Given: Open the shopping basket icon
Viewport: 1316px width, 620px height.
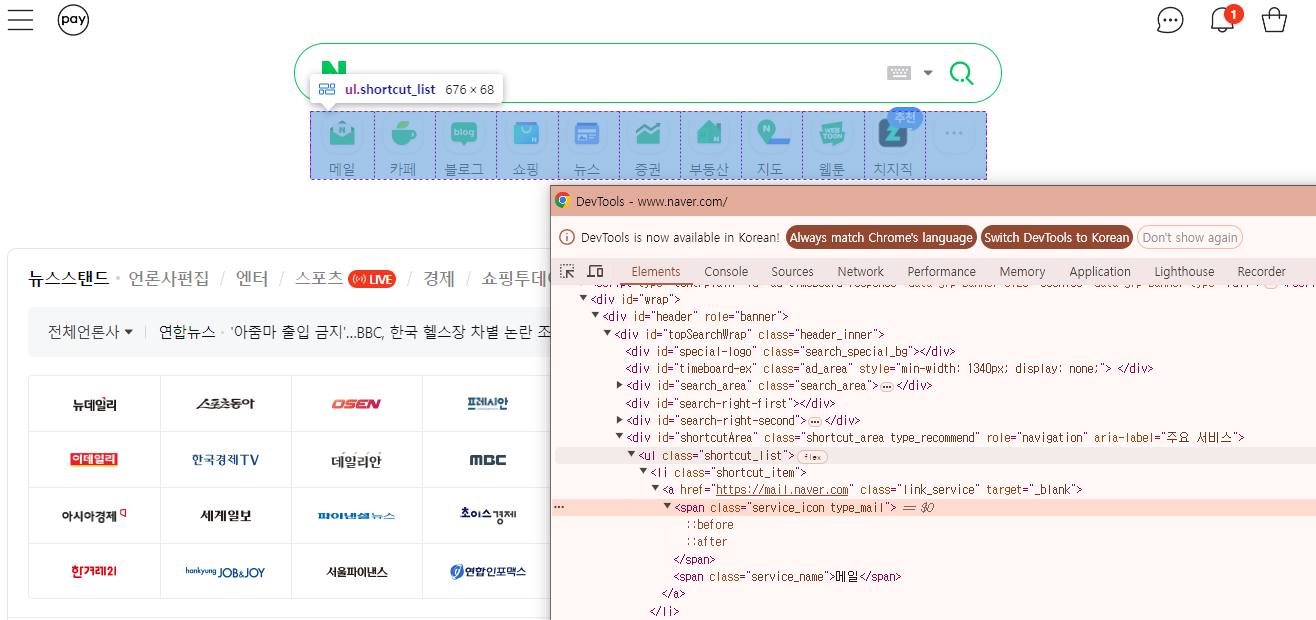Looking at the screenshot, I should (1274, 20).
